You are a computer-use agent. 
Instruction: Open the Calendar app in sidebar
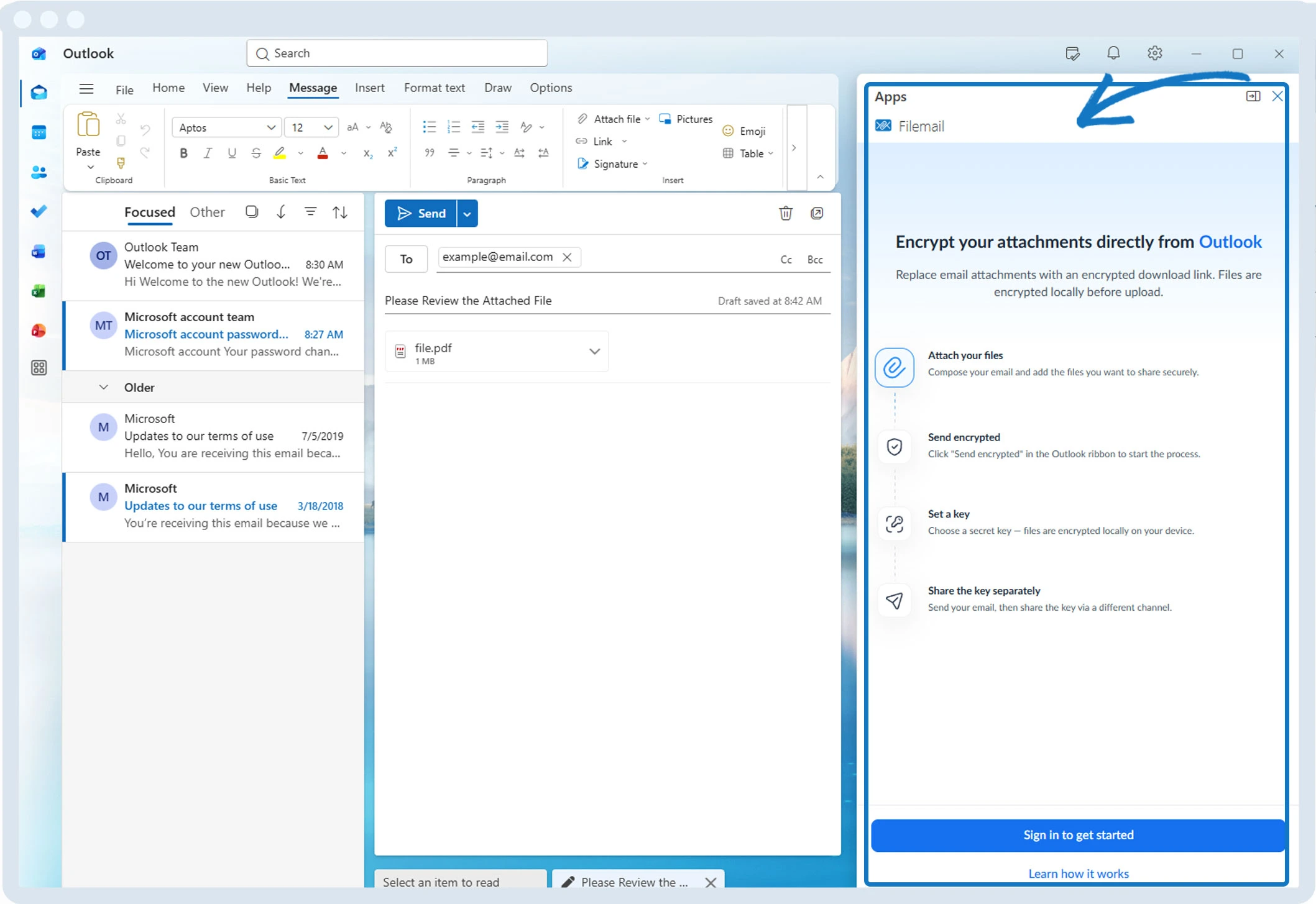tap(39, 132)
